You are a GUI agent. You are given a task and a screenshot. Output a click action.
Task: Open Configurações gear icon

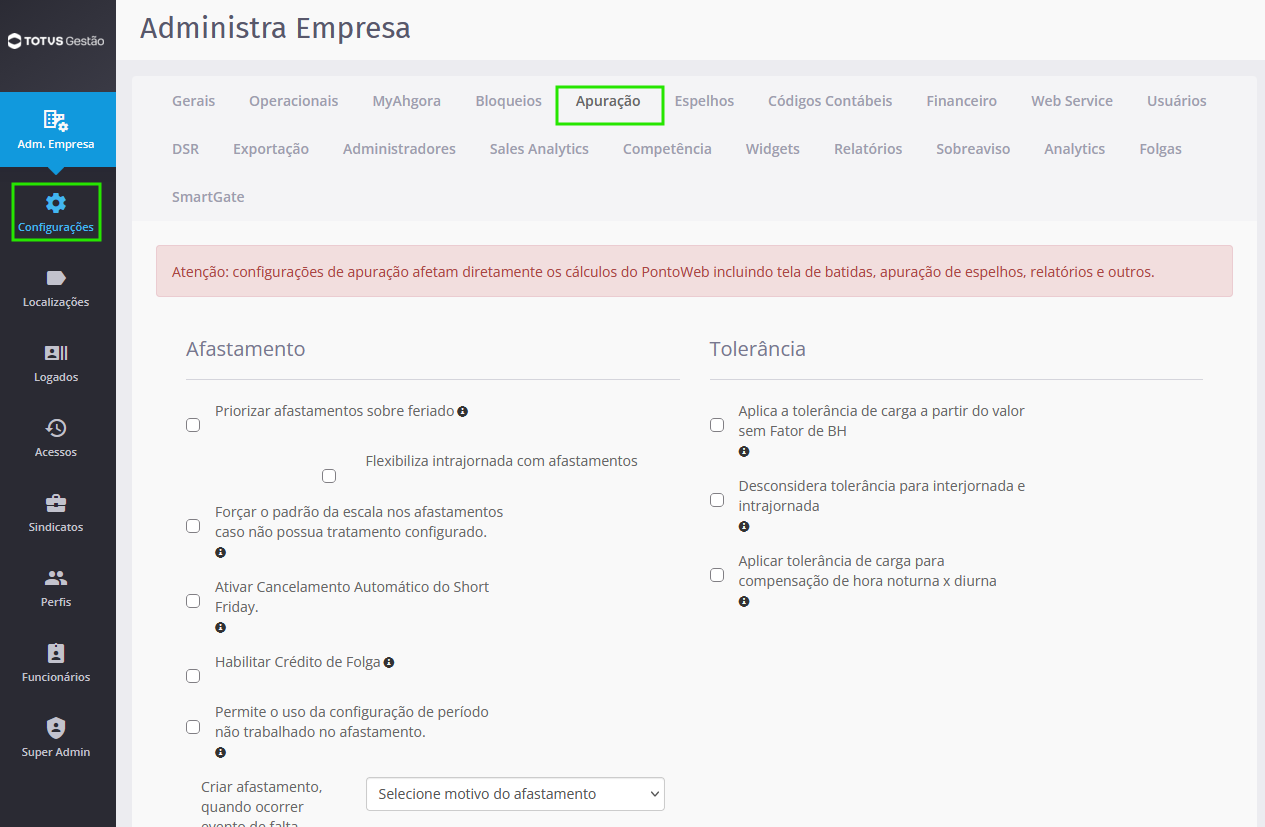pyautogui.click(x=56, y=203)
